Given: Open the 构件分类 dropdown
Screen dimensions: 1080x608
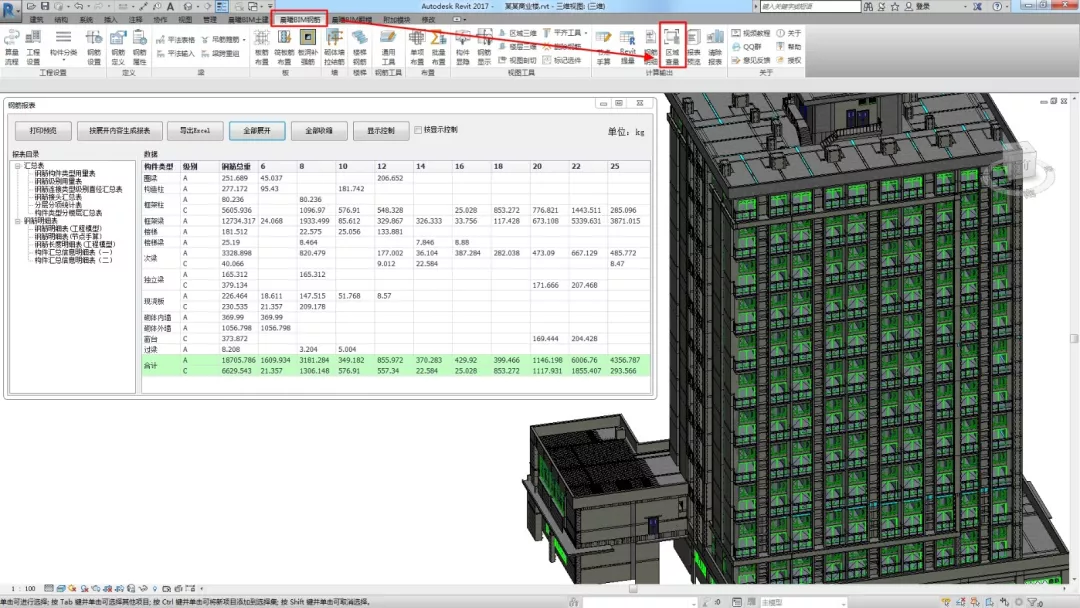Looking at the screenshot, I should pyautogui.click(x=63, y=46).
